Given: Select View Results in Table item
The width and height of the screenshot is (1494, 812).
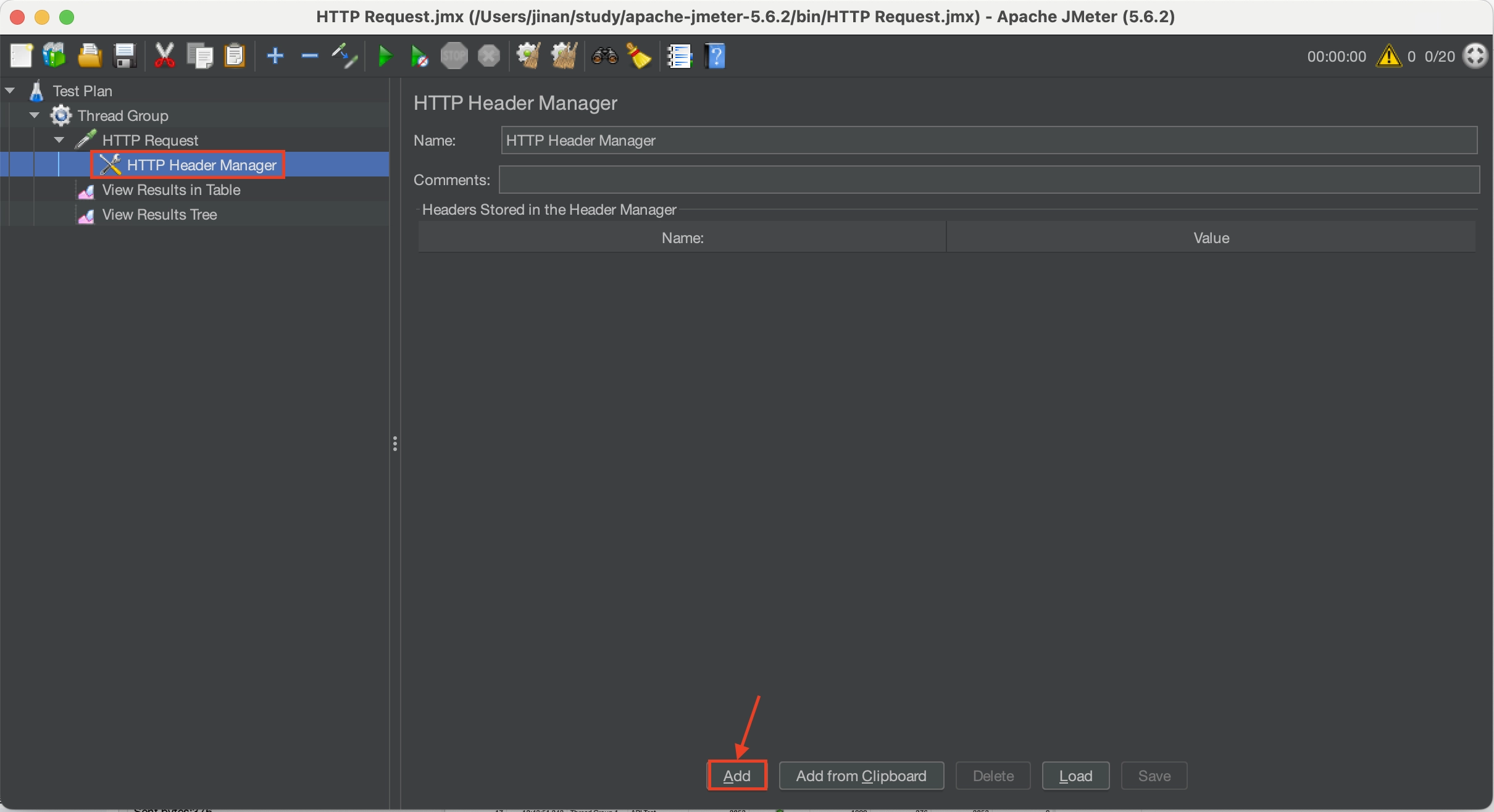Looking at the screenshot, I should click(171, 190).
